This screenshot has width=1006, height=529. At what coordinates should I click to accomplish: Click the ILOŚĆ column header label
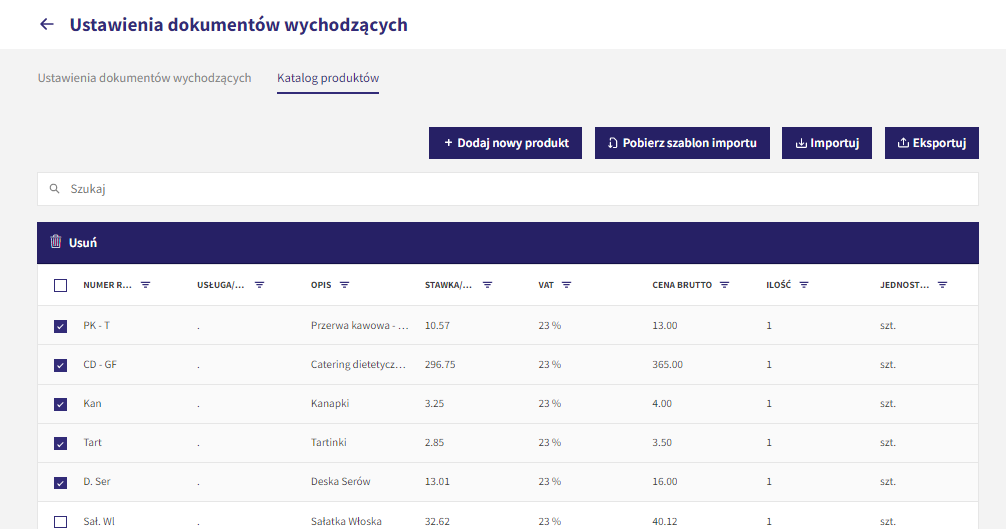(x=778, y=285)
